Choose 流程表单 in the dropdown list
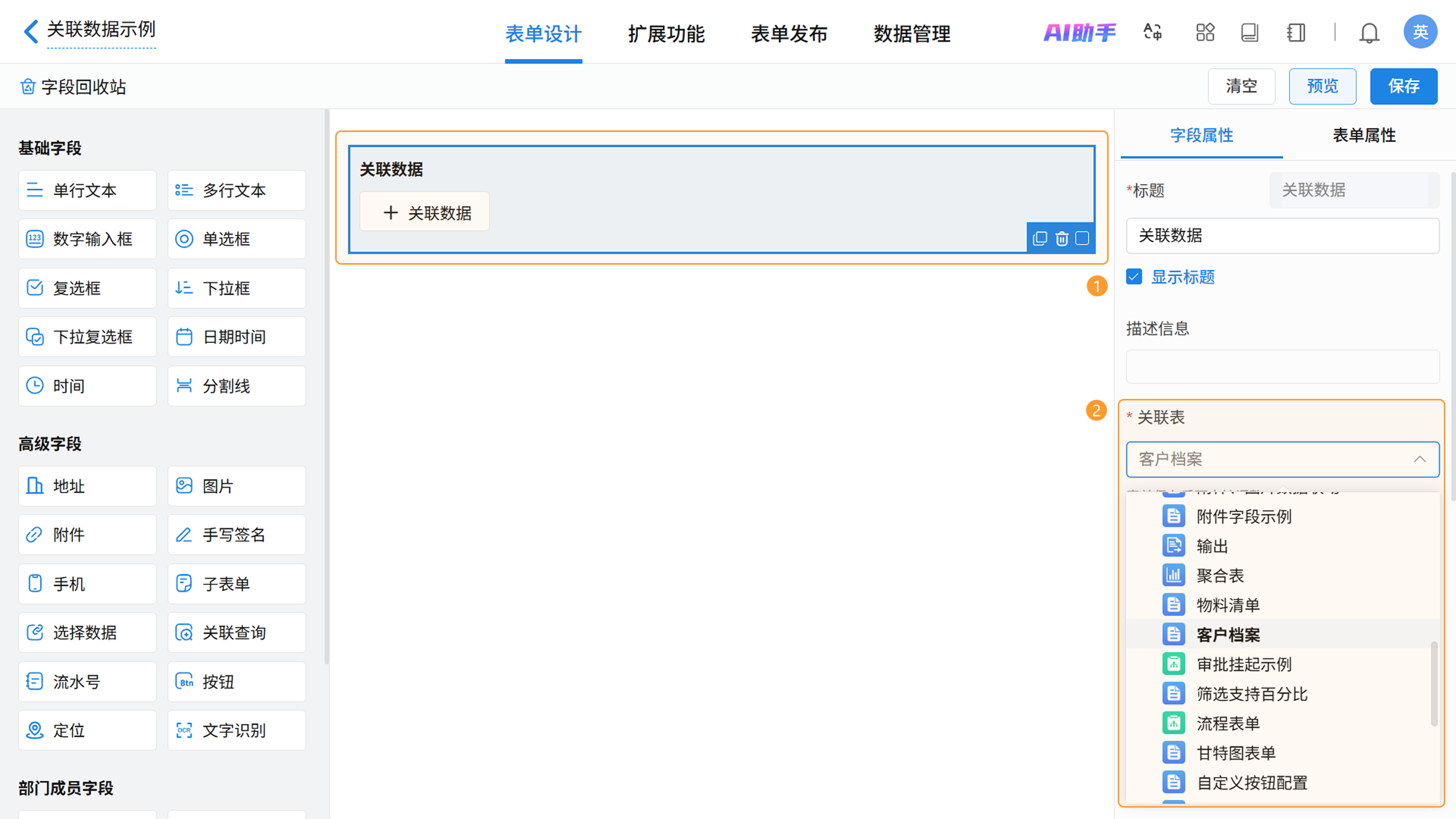This screenshot has width=1456, height=819. tap(1228, 723)
